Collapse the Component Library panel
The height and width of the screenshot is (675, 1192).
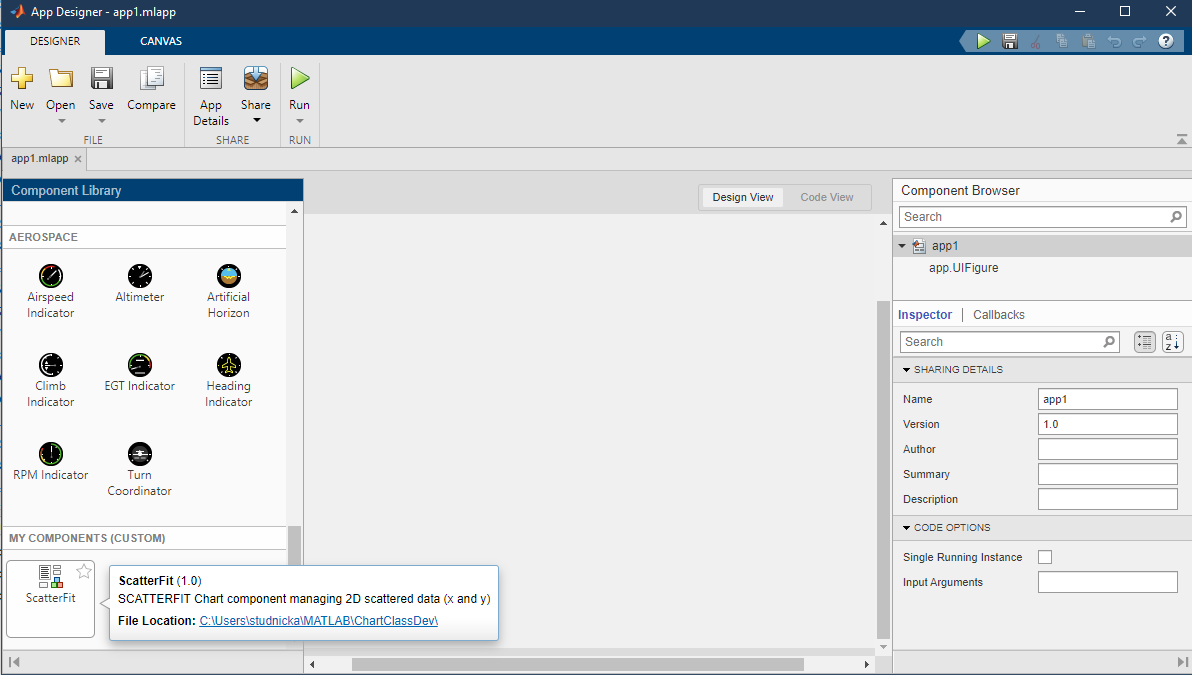coord(13,663)
